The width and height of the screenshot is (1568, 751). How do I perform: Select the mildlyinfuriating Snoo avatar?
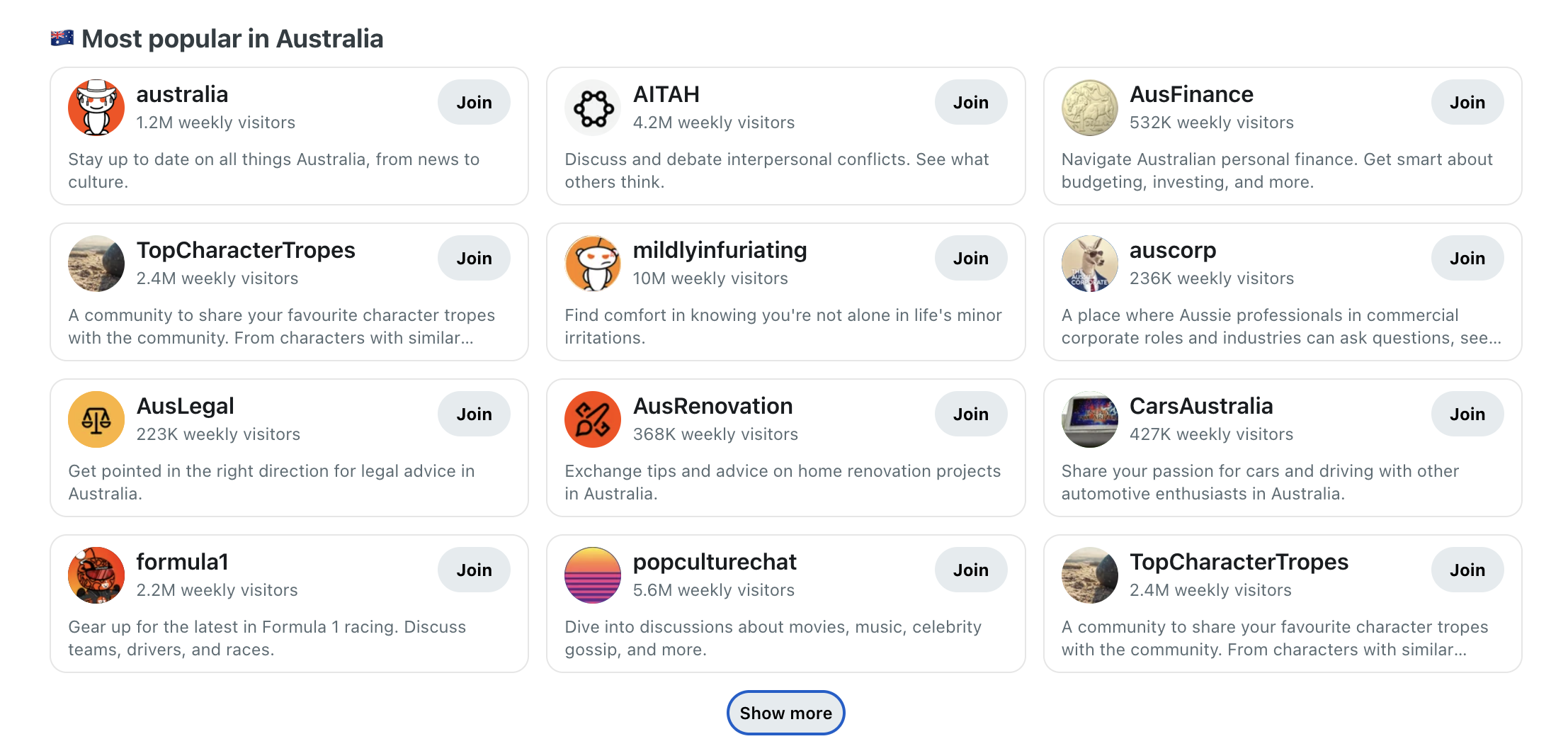click(x=593, y=264)
